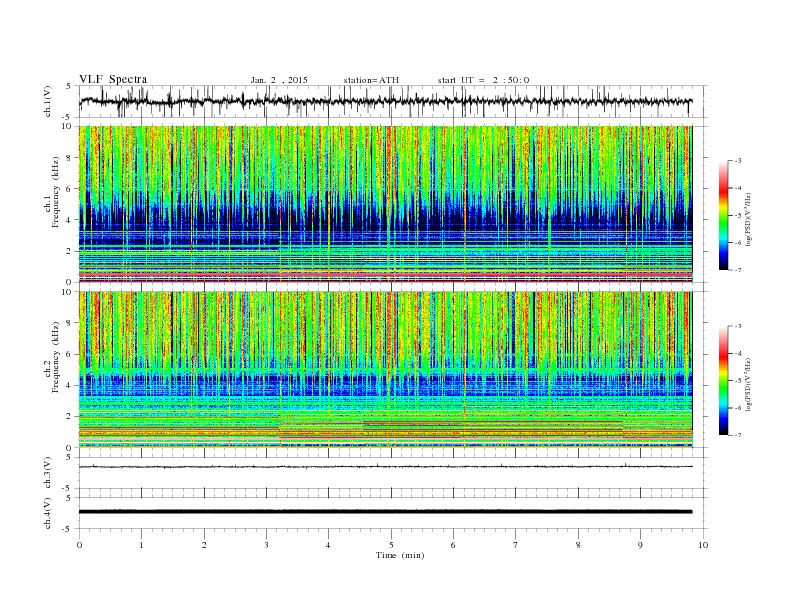Click the ch.1 frequency tick label "2"
The width and height of the screenshot is (792, 612).
[x=70, y=251]
